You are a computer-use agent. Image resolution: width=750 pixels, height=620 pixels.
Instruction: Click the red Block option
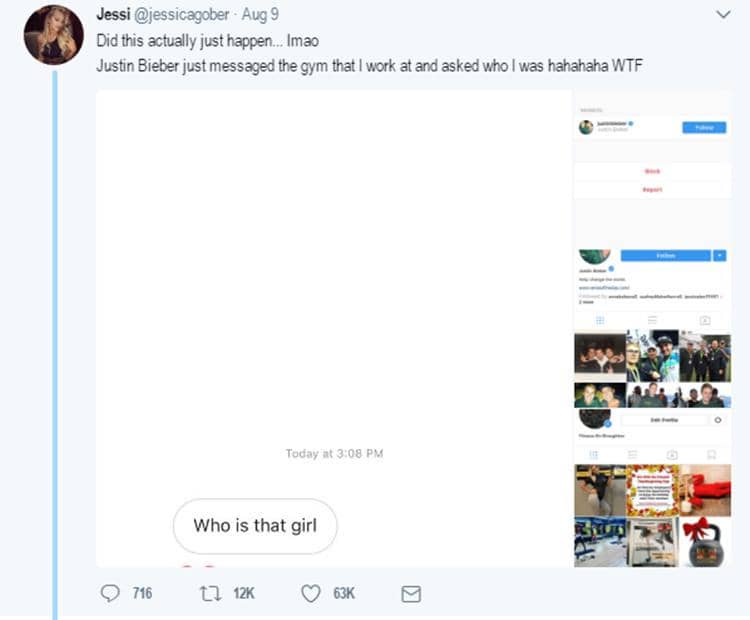click(x=652, y=172)
